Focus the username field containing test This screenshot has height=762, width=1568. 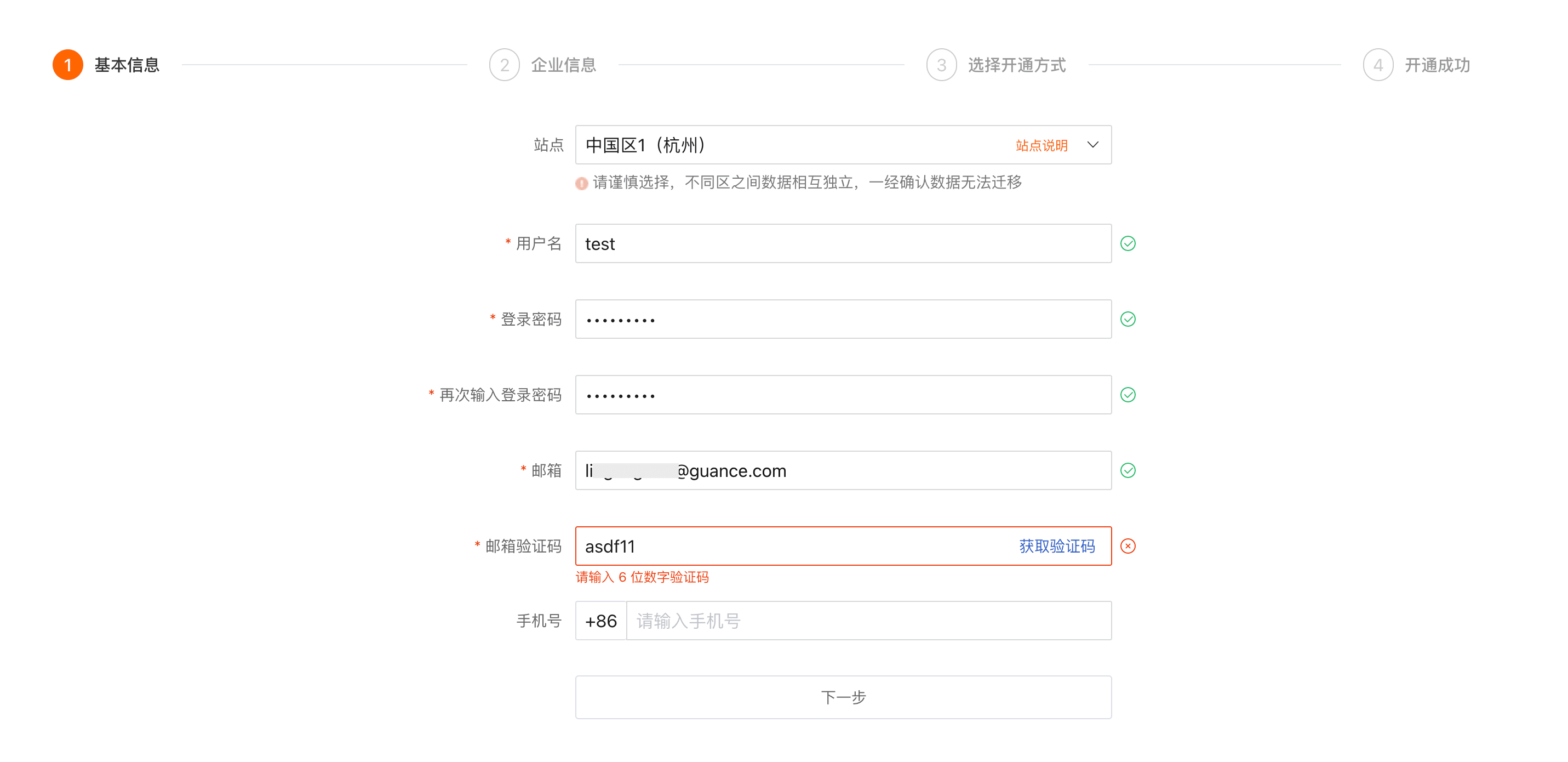coord(843,243)
